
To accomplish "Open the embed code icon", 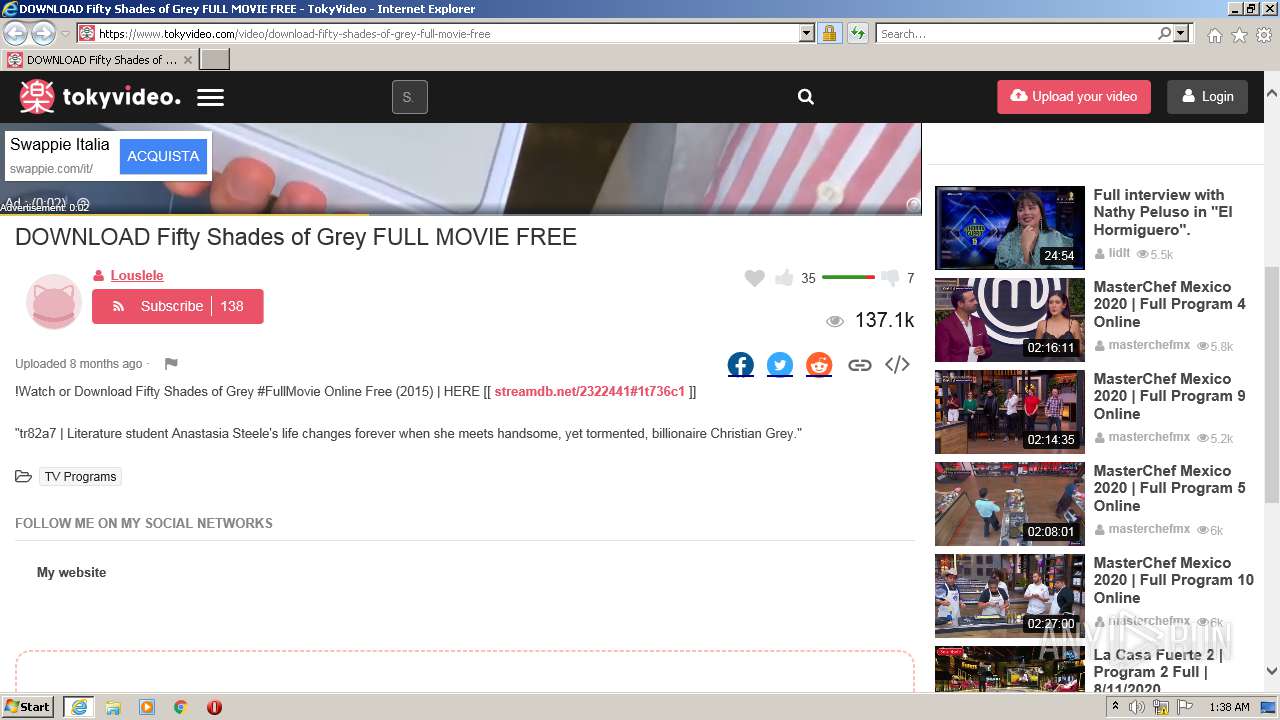I will (x=897, y=365).
